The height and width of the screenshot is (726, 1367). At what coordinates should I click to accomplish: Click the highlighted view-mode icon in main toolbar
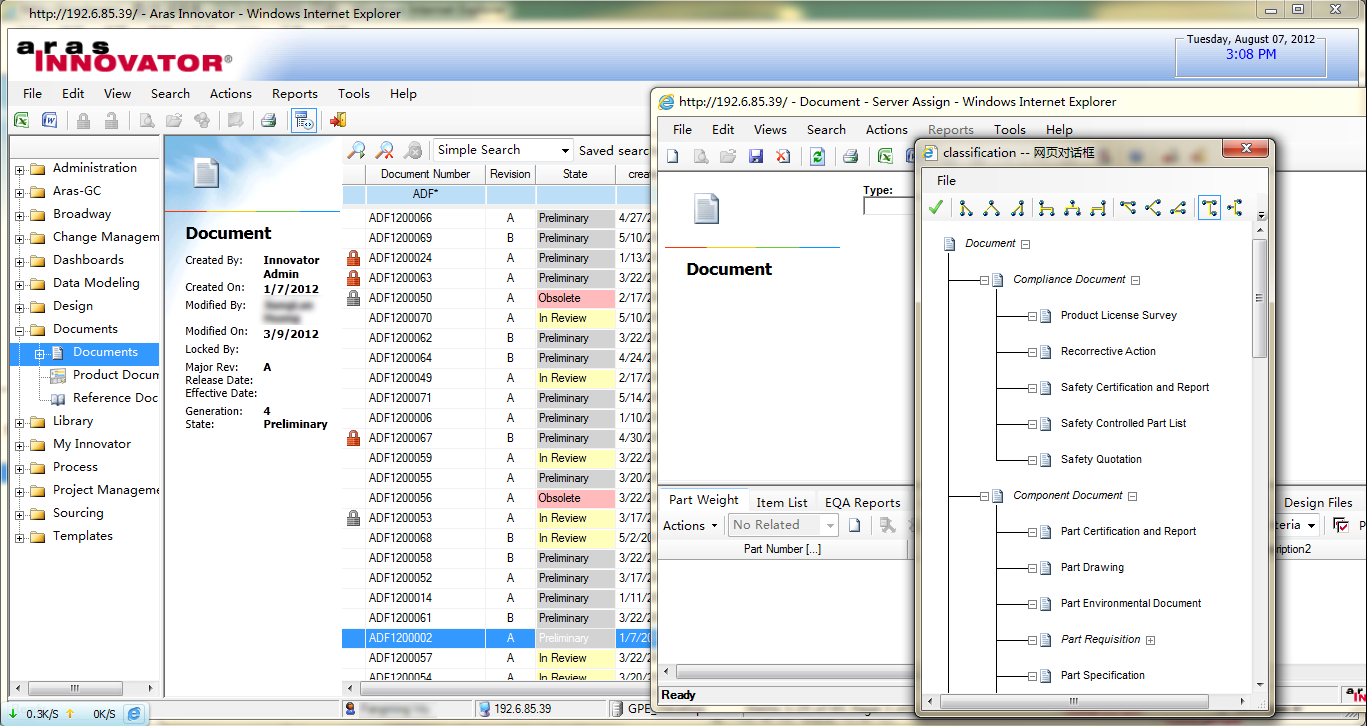pos(304,120)
